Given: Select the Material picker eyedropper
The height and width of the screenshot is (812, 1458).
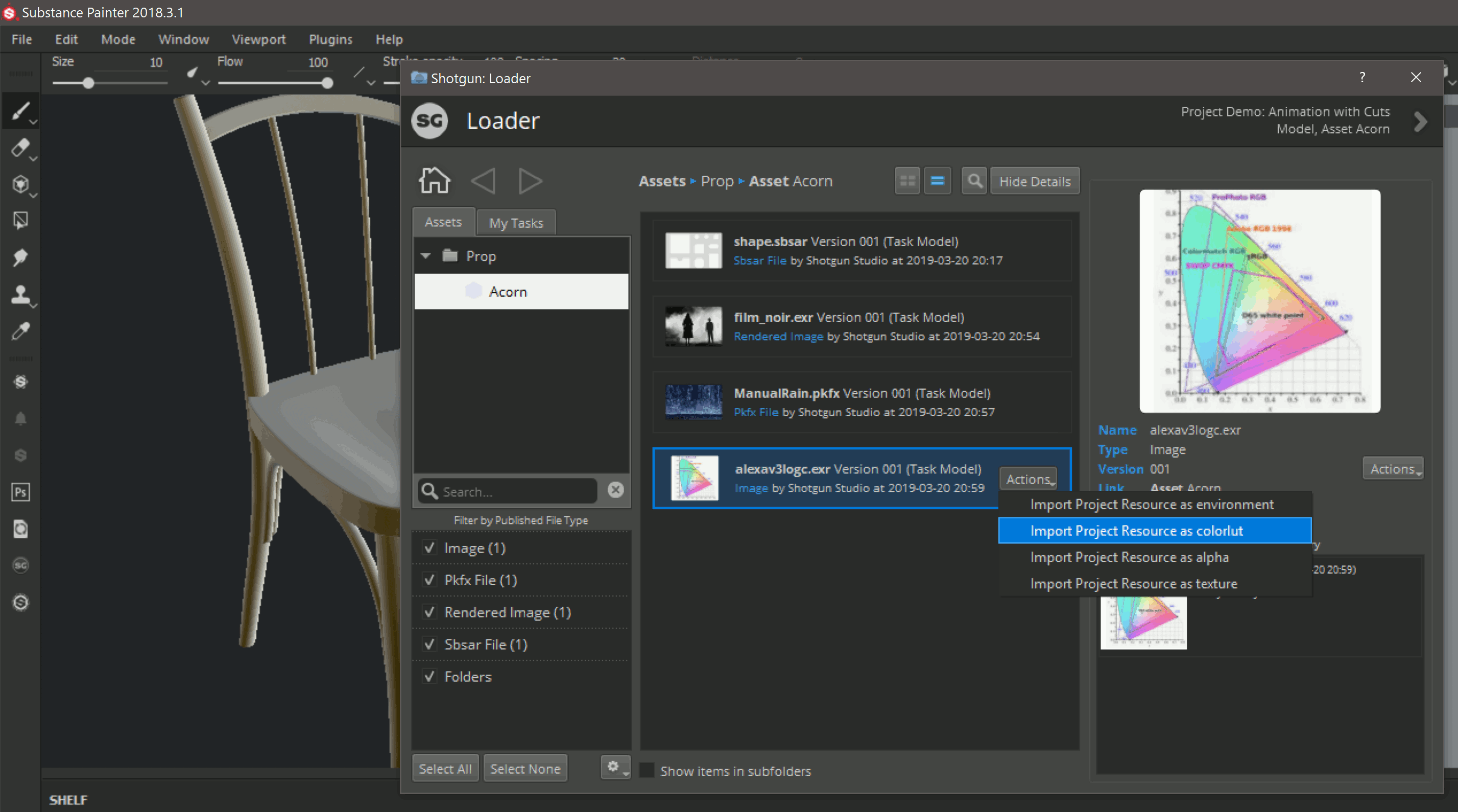Looking at the screenshot, I should click(20, 331).
